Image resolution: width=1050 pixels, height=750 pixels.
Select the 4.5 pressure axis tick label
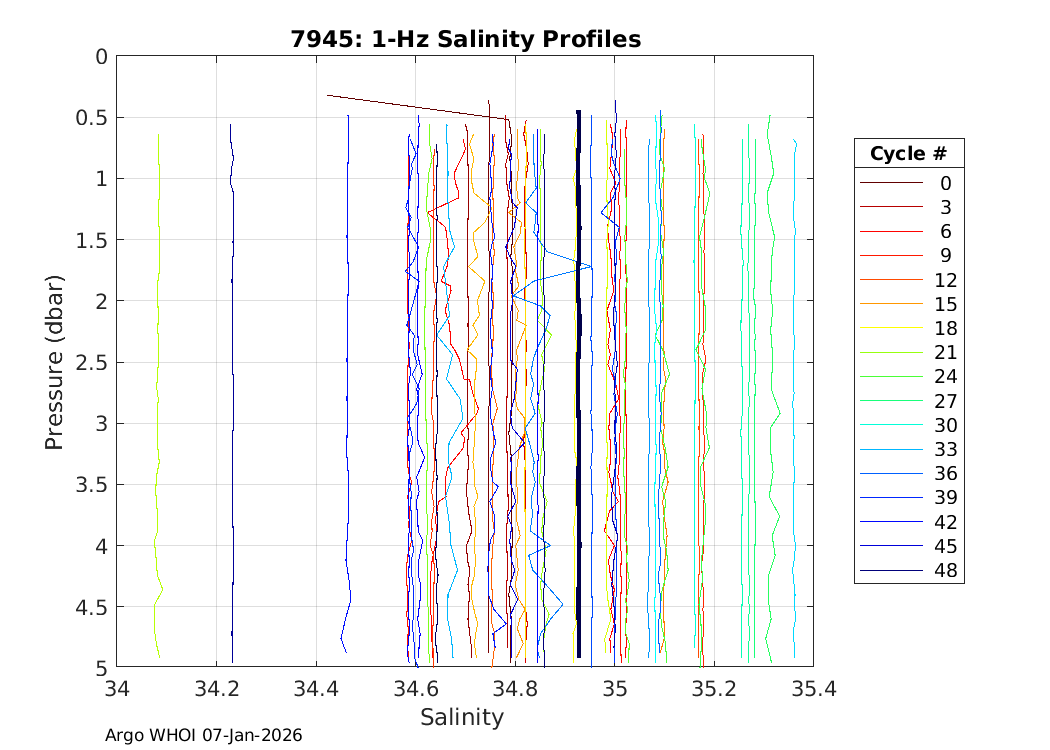92,606
